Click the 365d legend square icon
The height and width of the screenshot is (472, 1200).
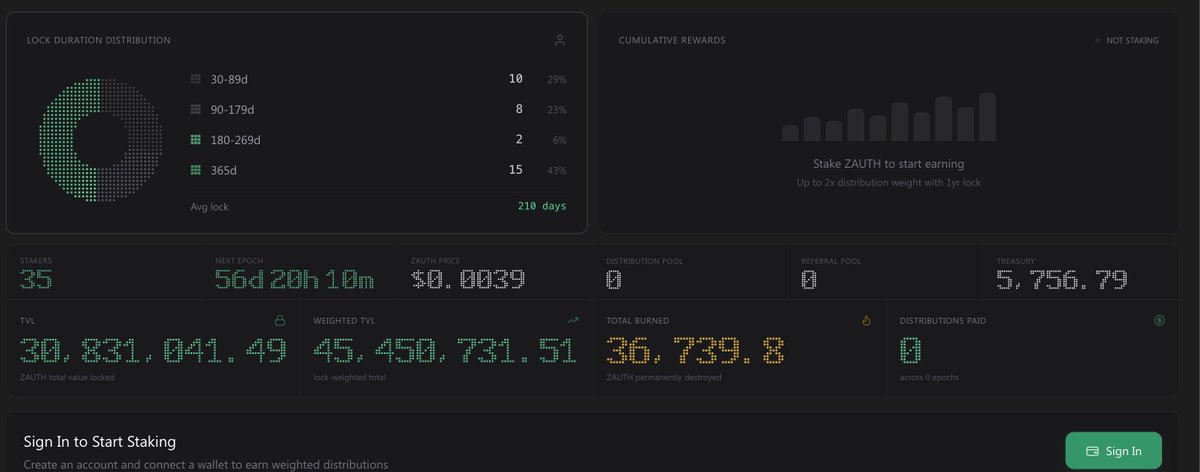[x=196, y=171]
